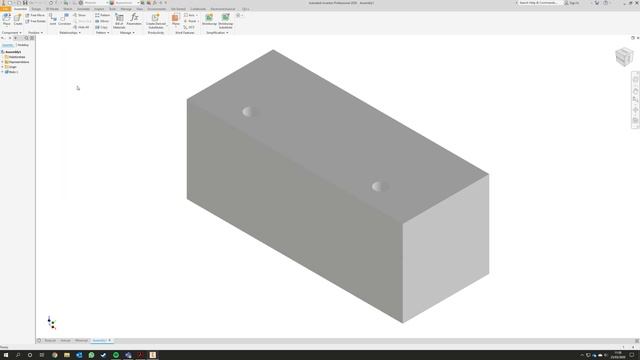
Task: Switch to the View ribbon tab
Action: coord(140,9)
